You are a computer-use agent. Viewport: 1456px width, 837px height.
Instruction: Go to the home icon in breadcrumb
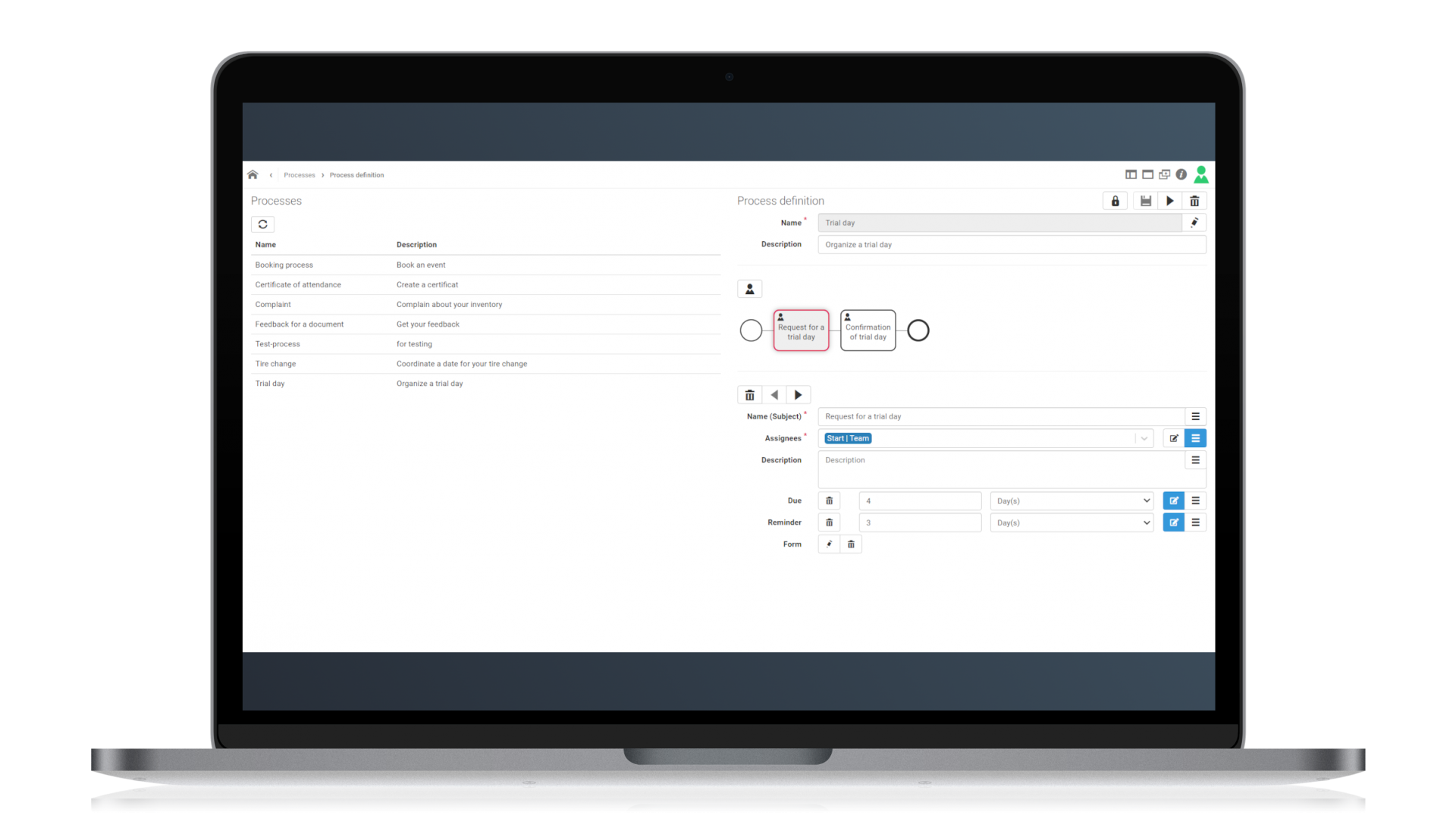(253, 175)
